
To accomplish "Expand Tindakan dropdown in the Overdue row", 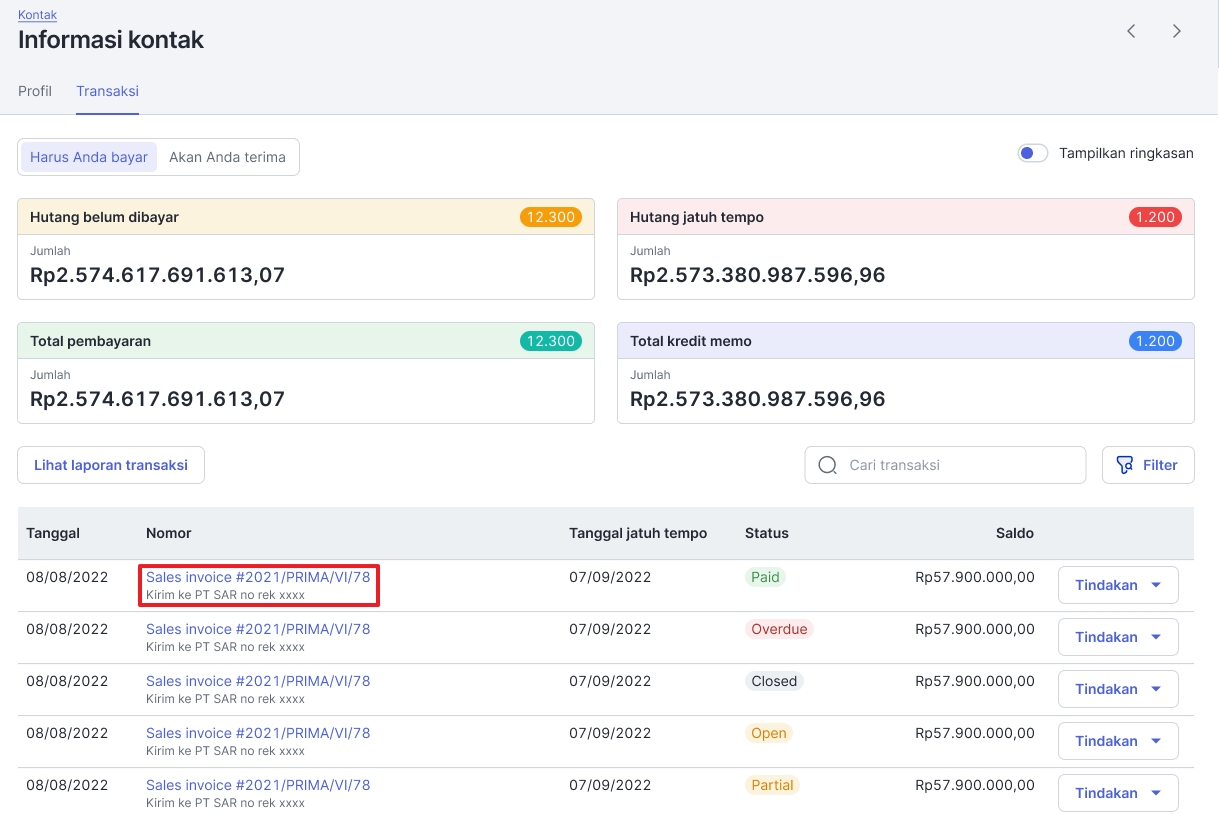I will coord(1118,637).
